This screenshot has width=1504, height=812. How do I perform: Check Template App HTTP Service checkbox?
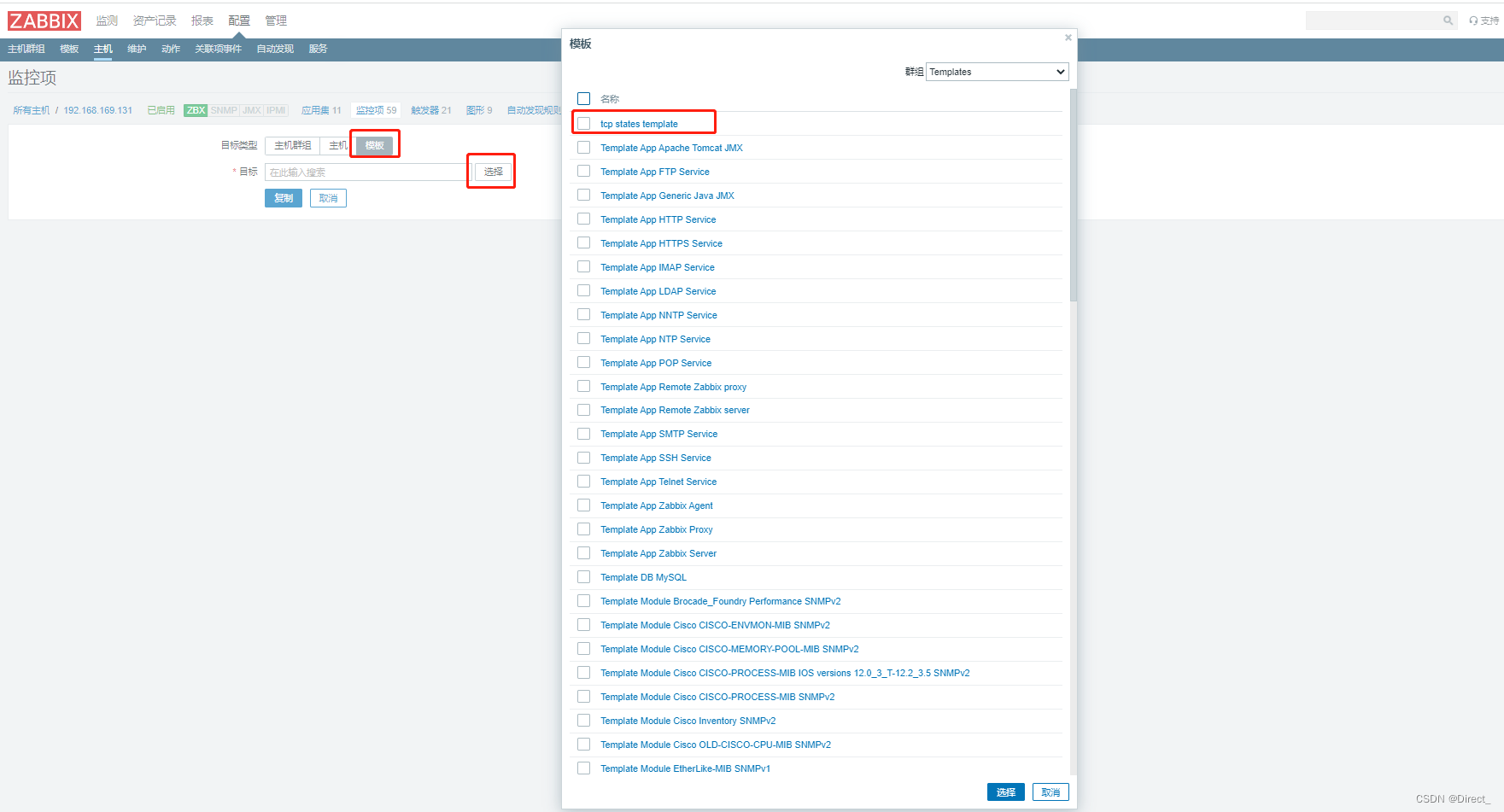(x=584, y=219)
